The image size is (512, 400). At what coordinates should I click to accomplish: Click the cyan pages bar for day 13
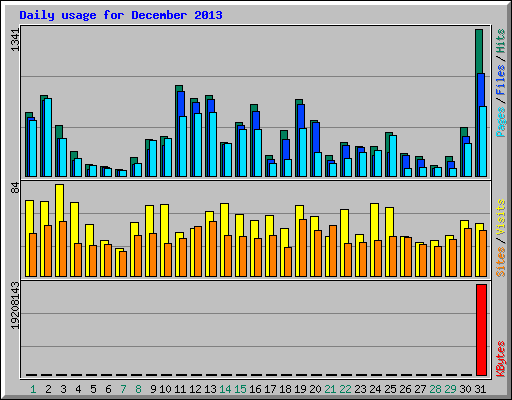213,144
